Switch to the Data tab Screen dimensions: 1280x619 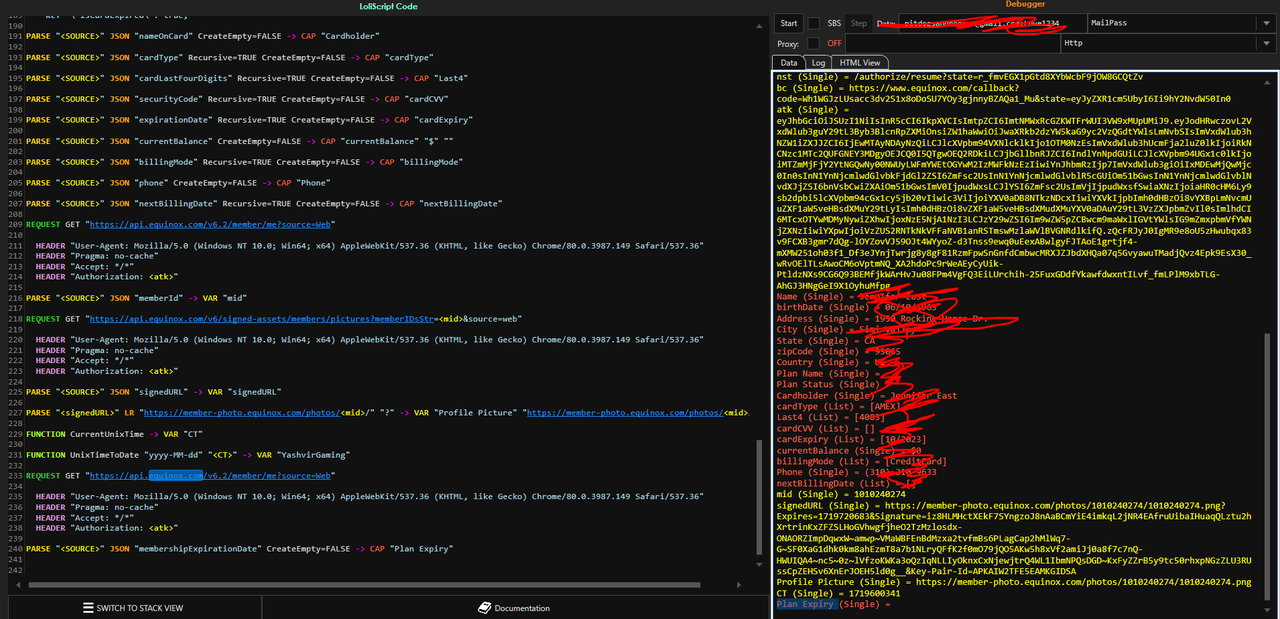click(789, 62)
